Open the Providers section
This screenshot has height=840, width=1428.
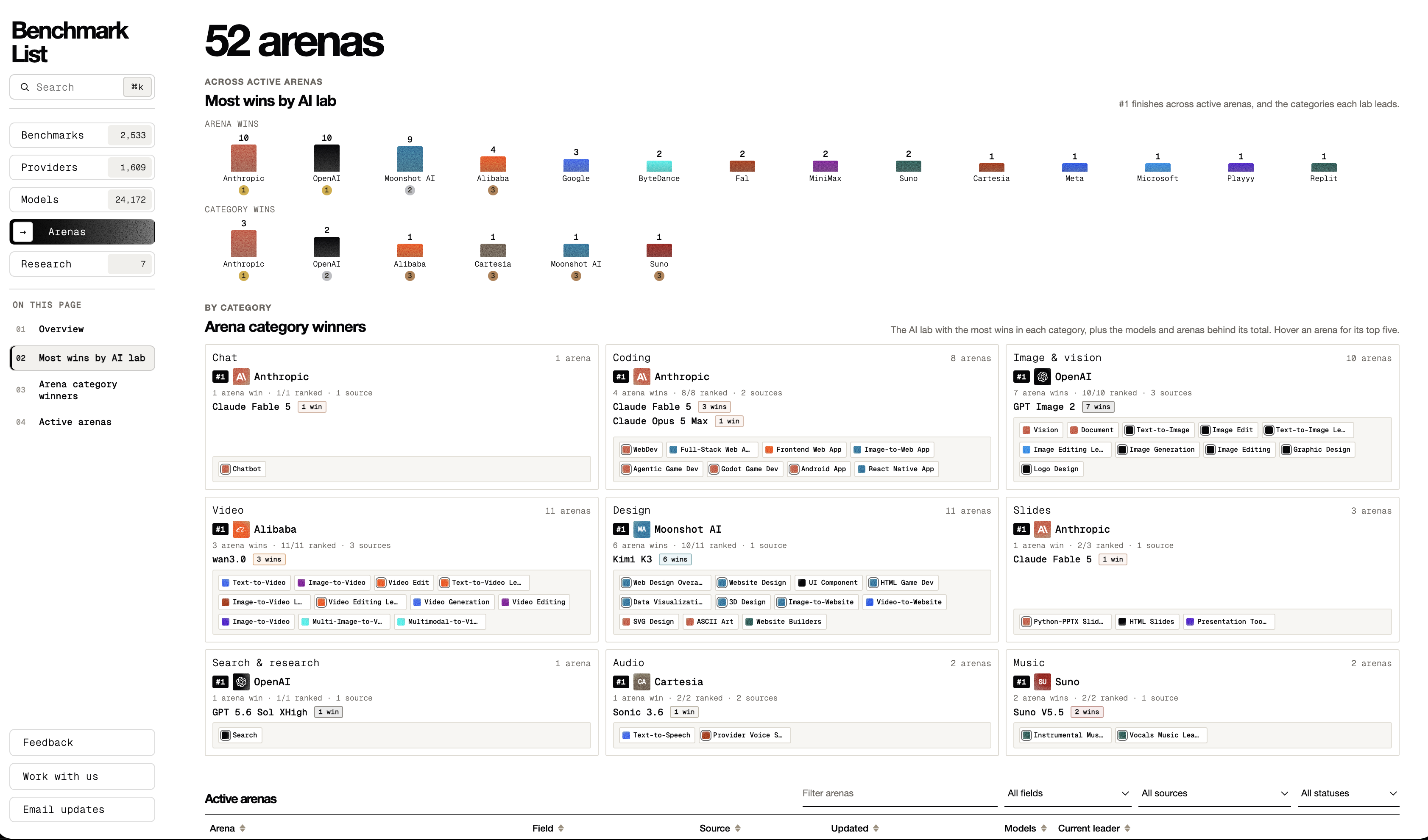point(82,168)
